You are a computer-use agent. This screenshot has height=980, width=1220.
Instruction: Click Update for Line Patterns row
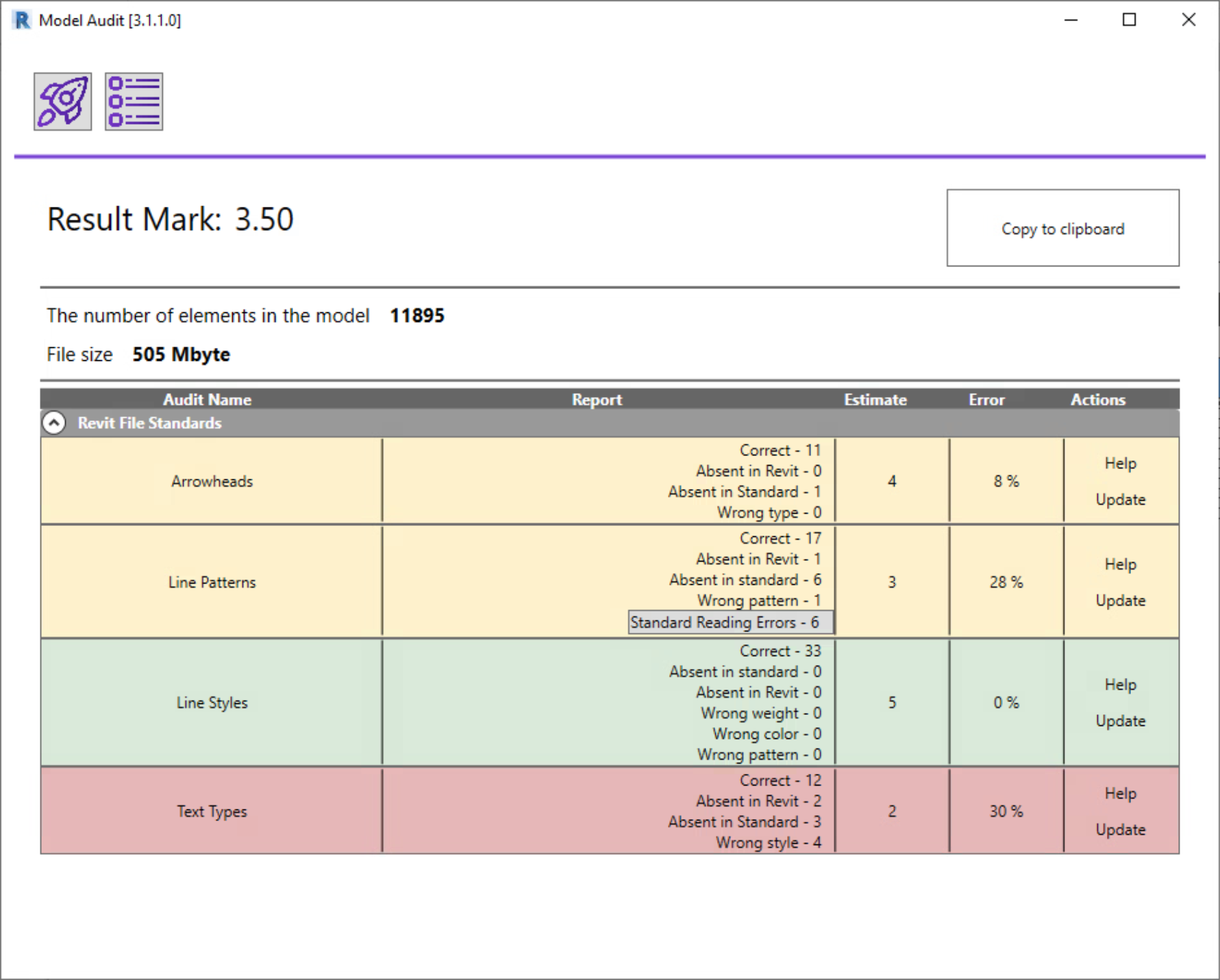pyautogui.click(x=1120, y=601)
